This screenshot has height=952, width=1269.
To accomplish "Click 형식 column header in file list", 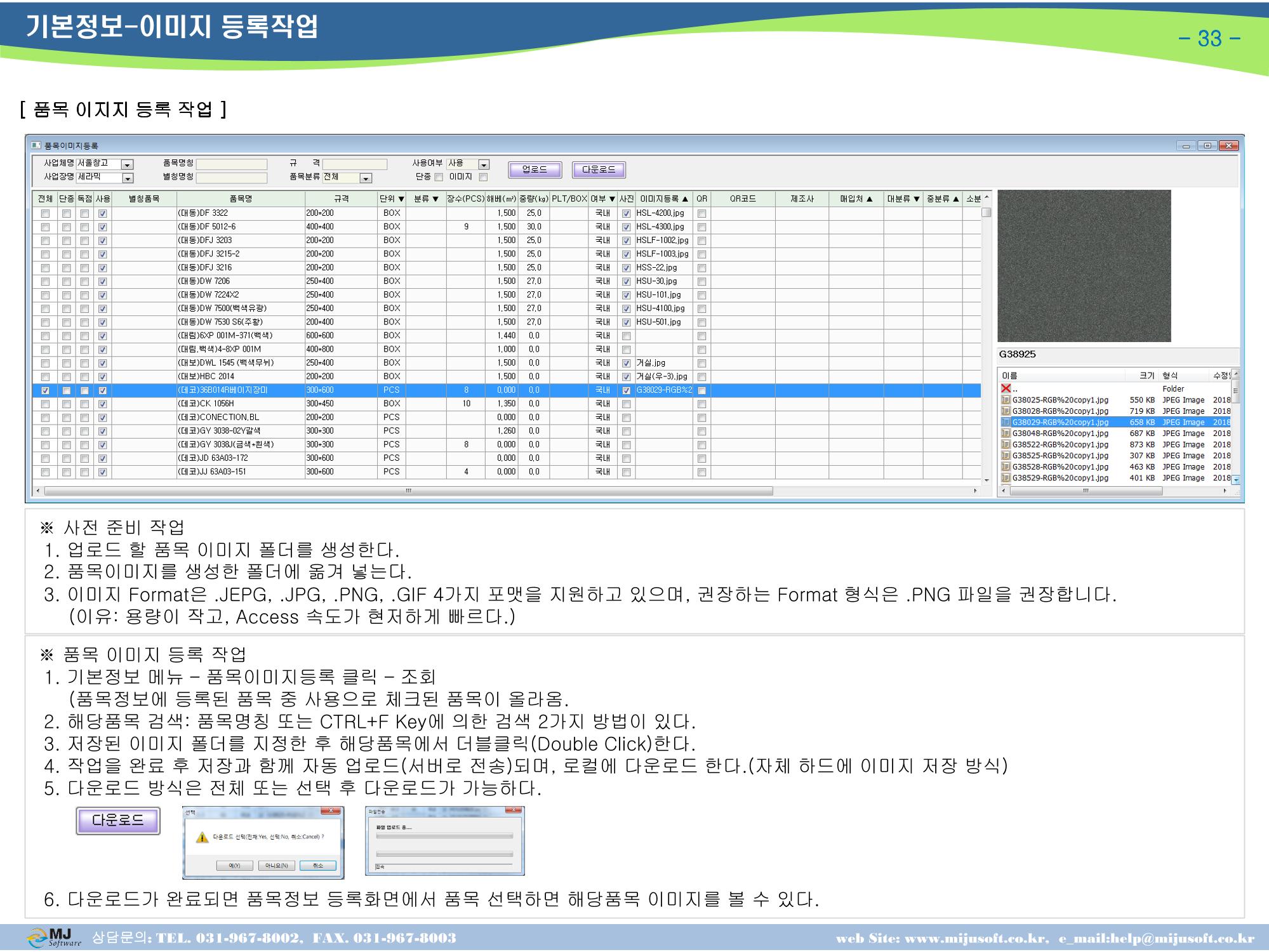I will click(1185, 376).
